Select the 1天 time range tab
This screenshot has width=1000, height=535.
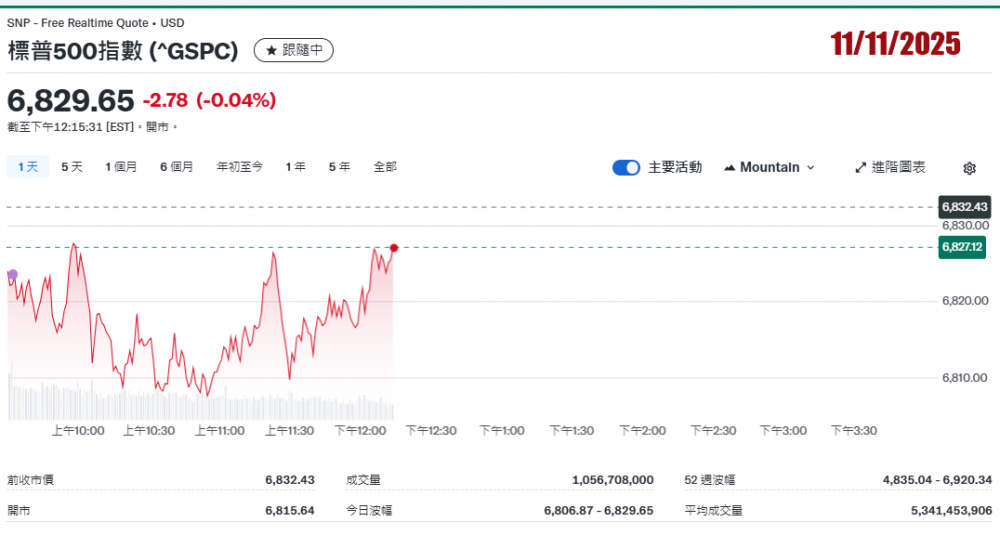click(28, 167)
